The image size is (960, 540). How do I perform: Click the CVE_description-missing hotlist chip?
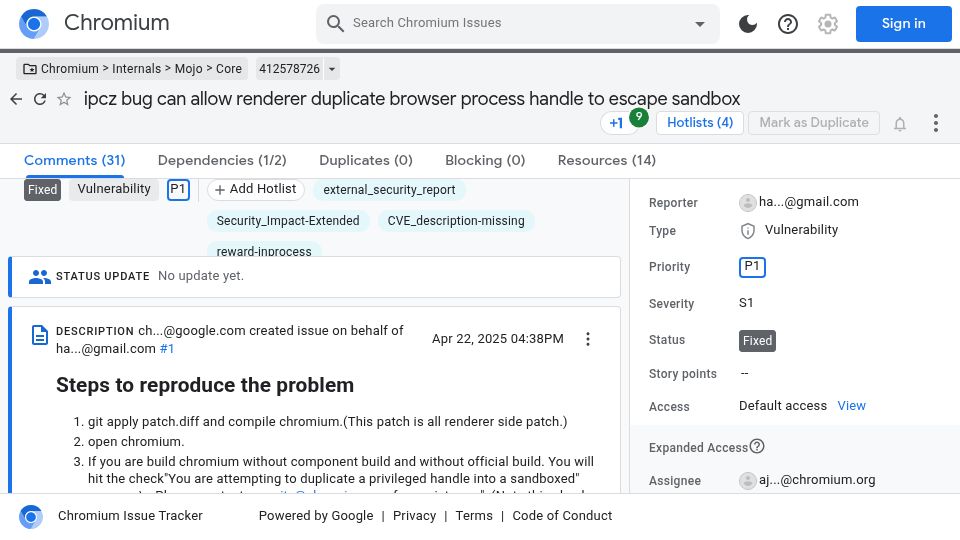(456, 220)
